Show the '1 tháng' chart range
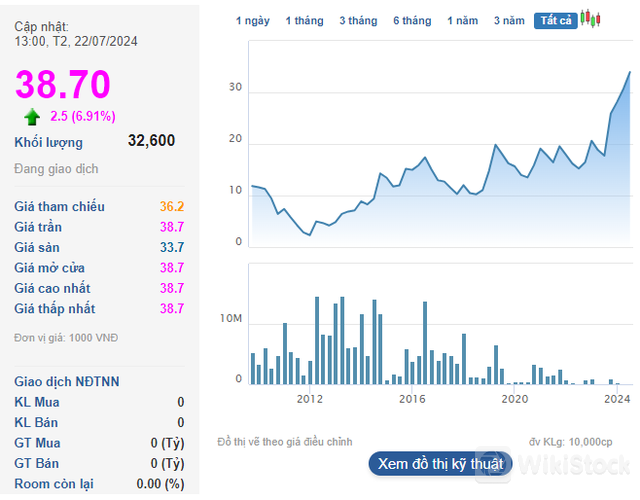 (304, 21)
